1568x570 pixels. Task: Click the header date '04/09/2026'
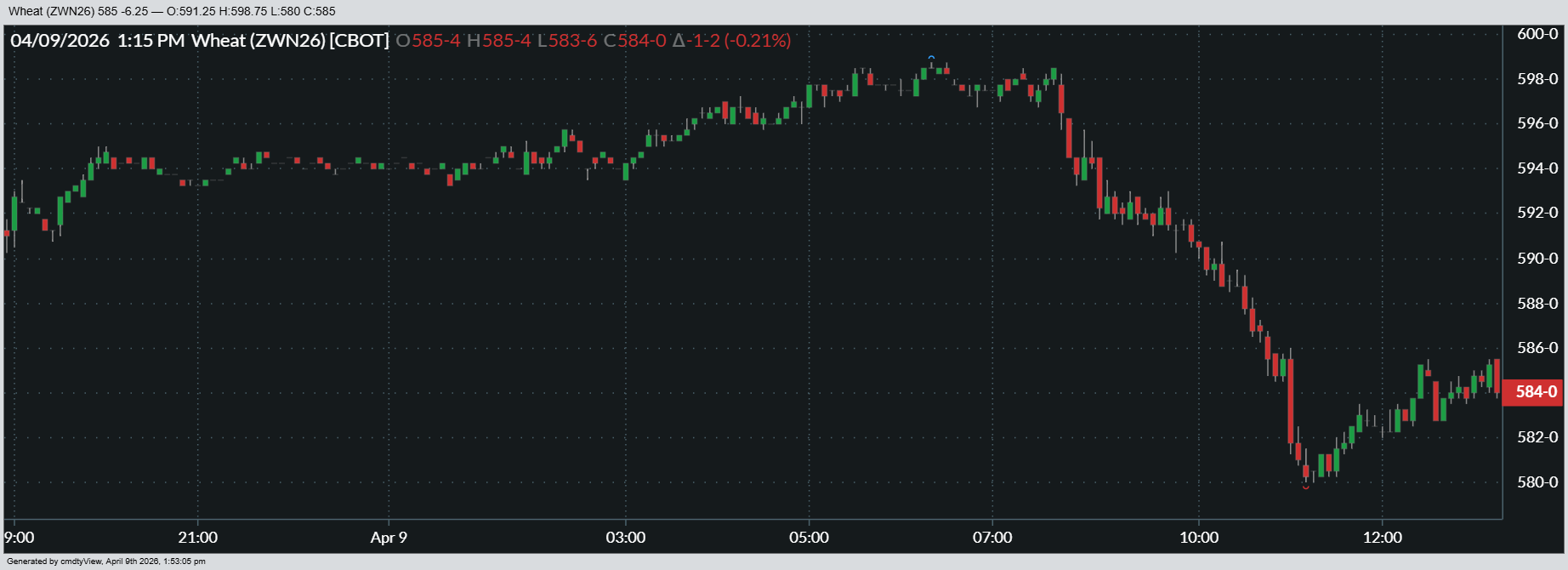coord(60,40)
